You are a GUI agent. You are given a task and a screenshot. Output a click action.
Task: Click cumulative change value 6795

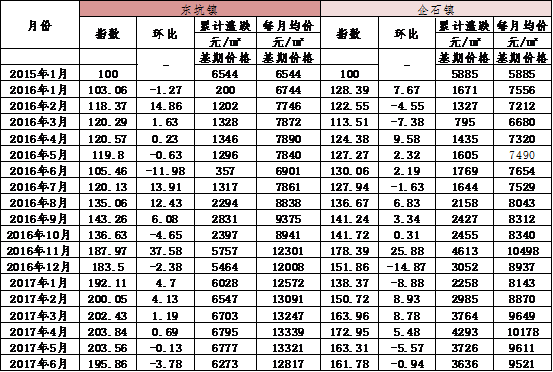[225, 332]
